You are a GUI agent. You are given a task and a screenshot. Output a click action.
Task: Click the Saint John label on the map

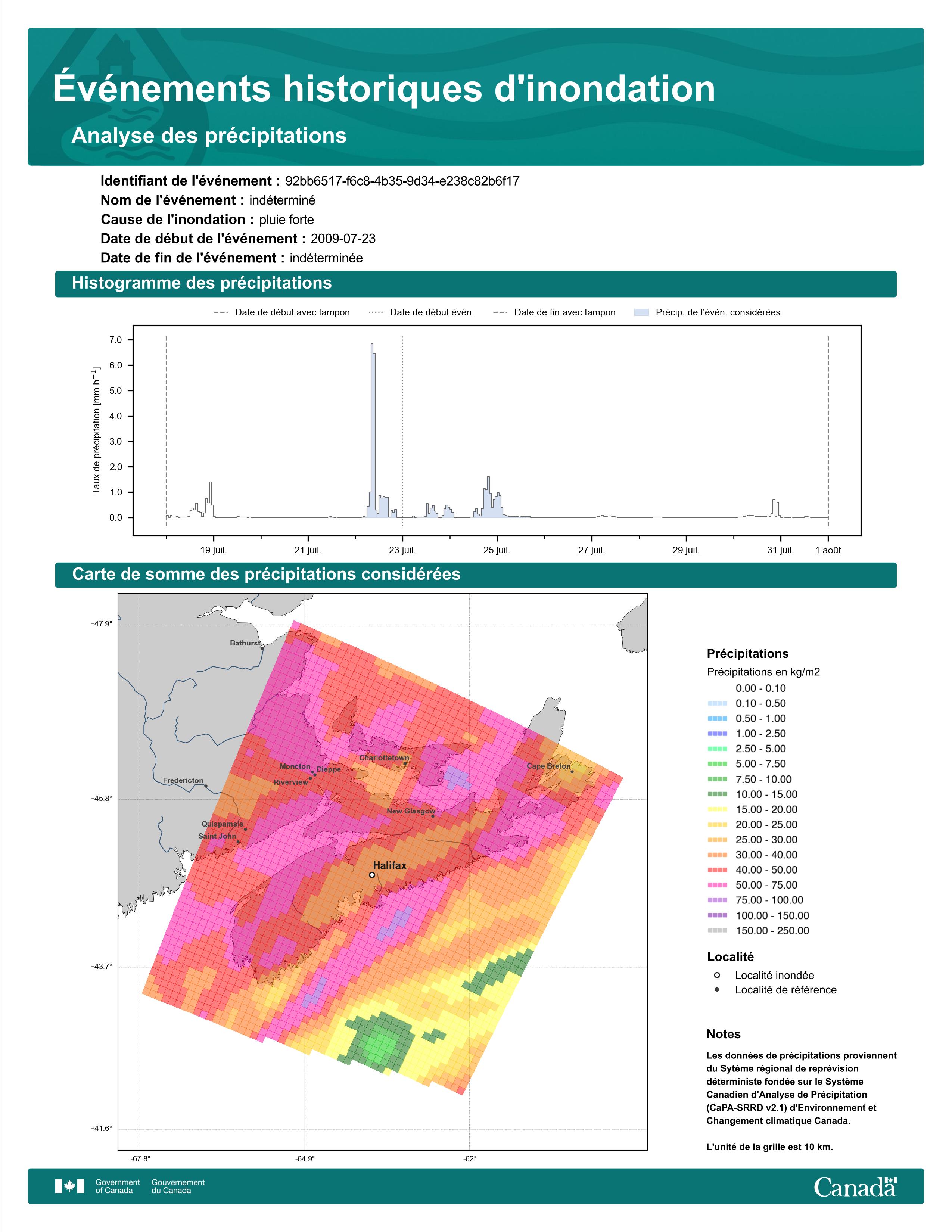[x=217, y=836]
